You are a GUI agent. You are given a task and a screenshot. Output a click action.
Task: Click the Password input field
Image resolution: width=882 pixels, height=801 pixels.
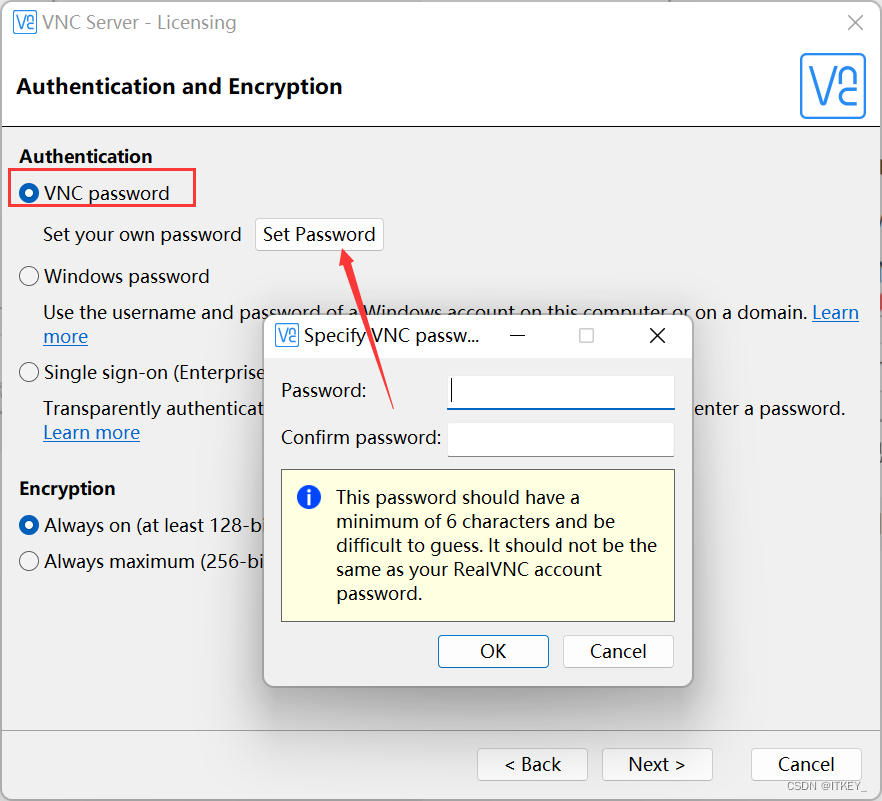pyautogui.click(x=560, y=391)
